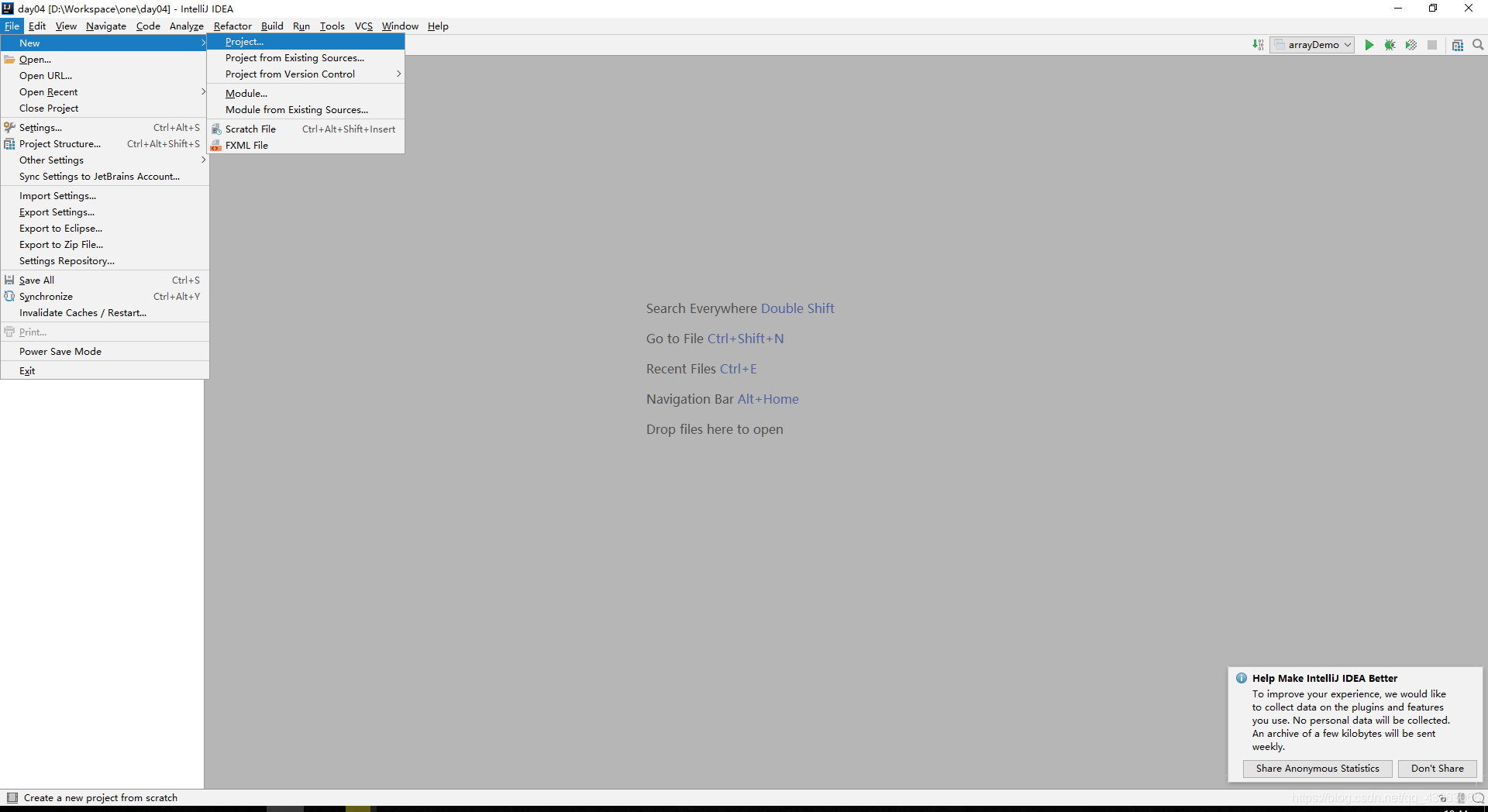Click 'Search Everywhere Double Shift' hint text
This screenshot has height=812, width=1488.
pyautogui.click(x=740, y=308)
